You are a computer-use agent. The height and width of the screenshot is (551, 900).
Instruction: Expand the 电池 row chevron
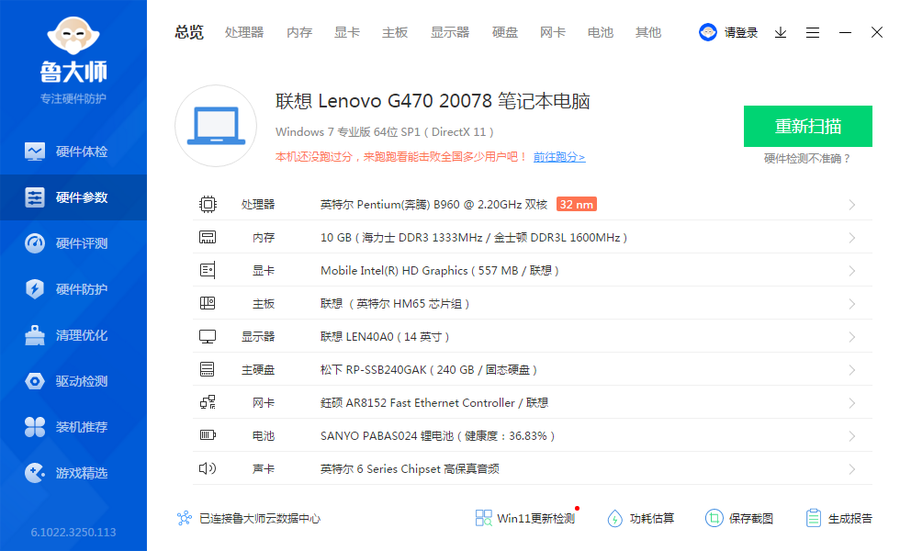point(852,436)
